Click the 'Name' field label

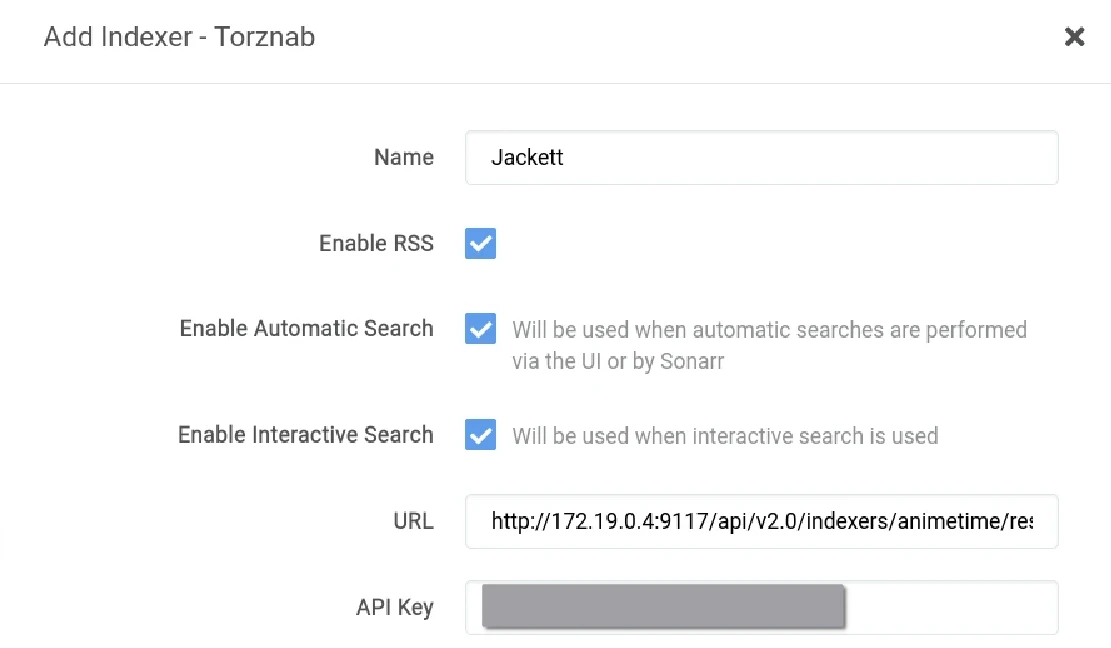pos(403,158)
